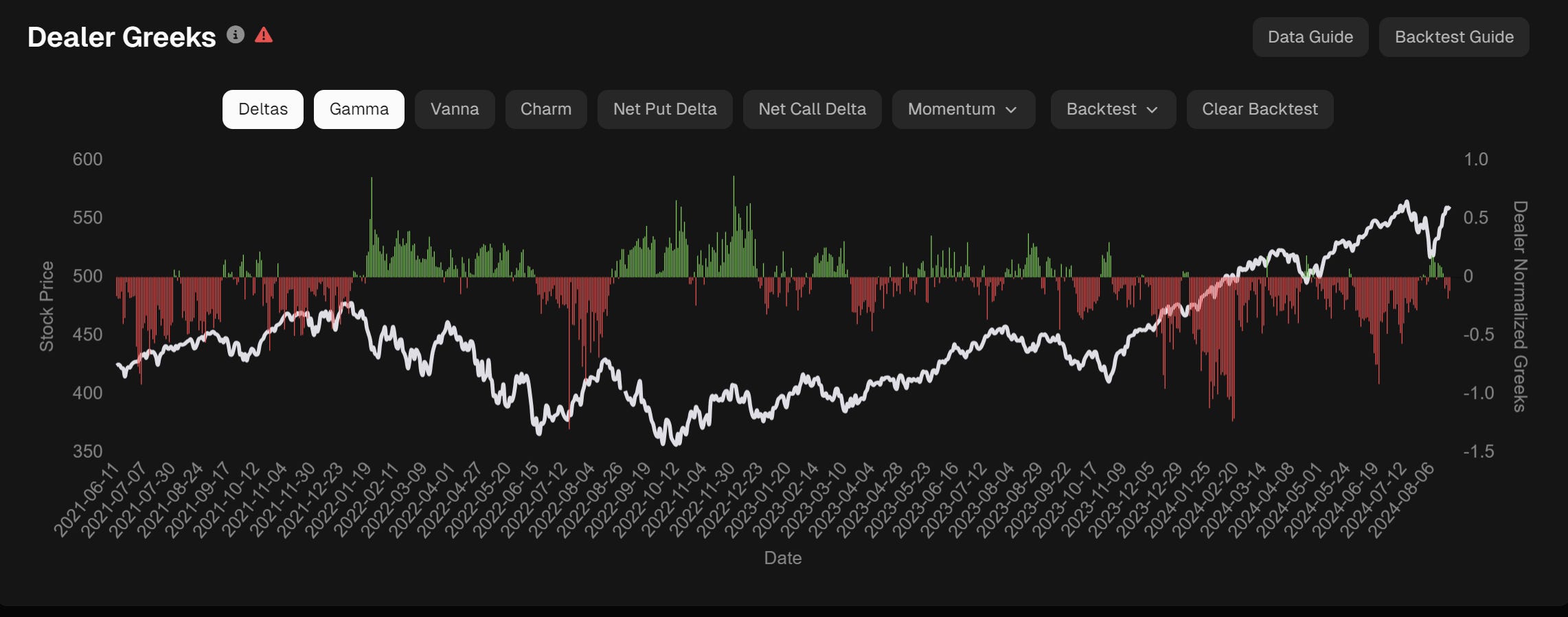Click the deepest red bar near 2024-02-20
Screen dimensions: 1568x617
(1234, 349)
